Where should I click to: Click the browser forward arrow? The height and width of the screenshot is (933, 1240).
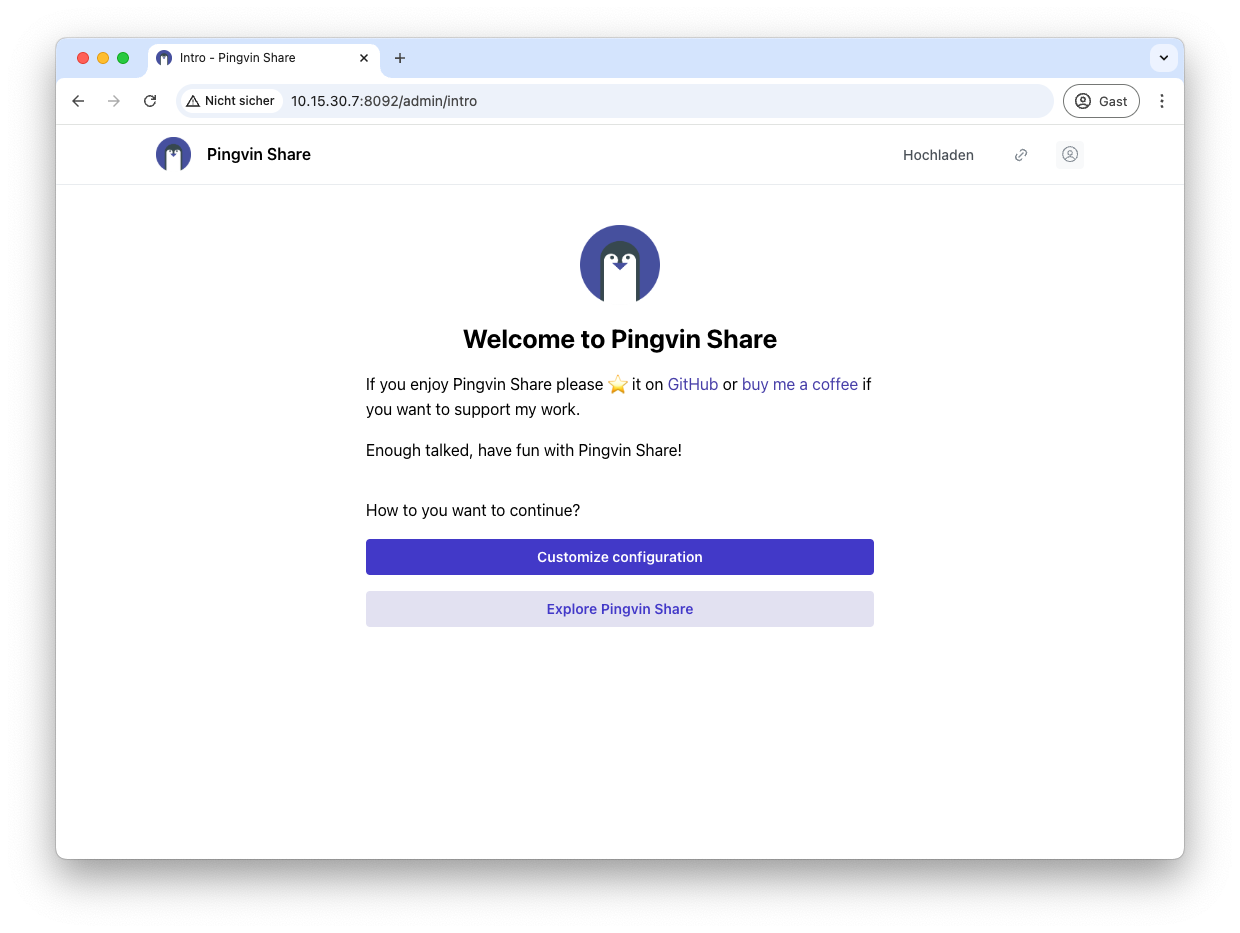coord(114,101)
